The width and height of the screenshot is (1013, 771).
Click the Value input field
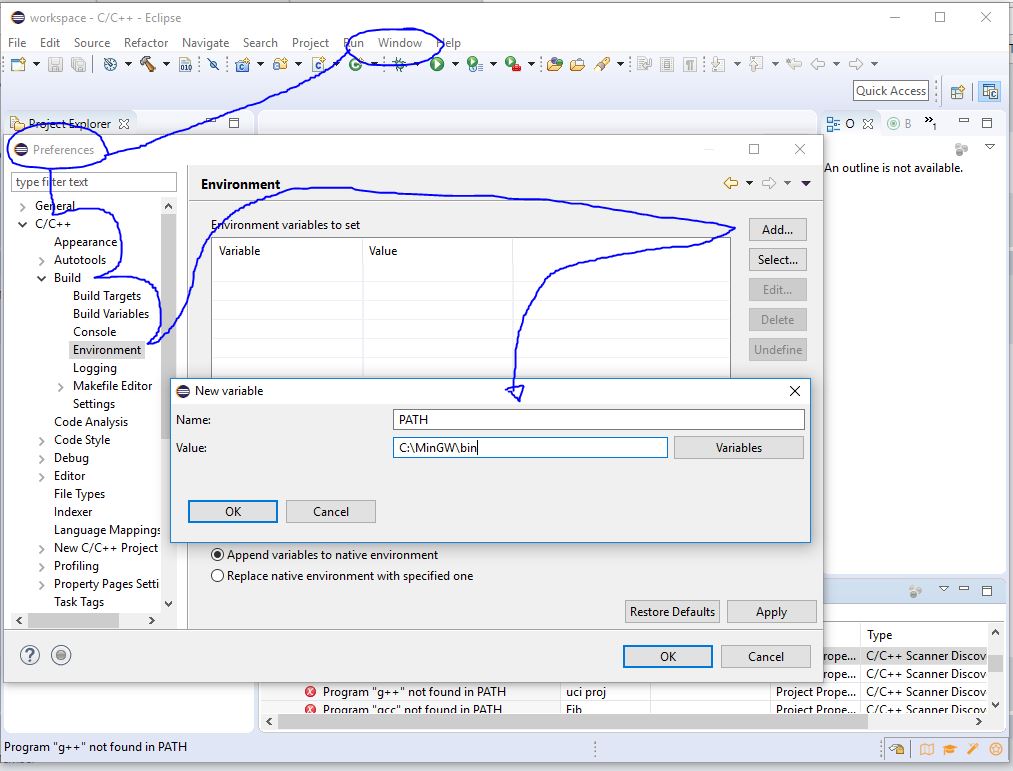click(530, 448)
